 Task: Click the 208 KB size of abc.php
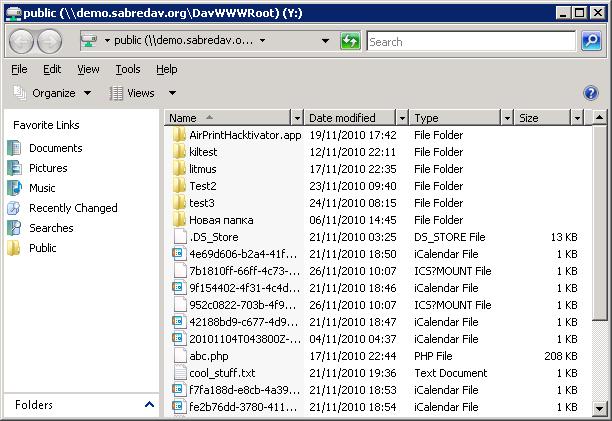click(x=560, y=356)
